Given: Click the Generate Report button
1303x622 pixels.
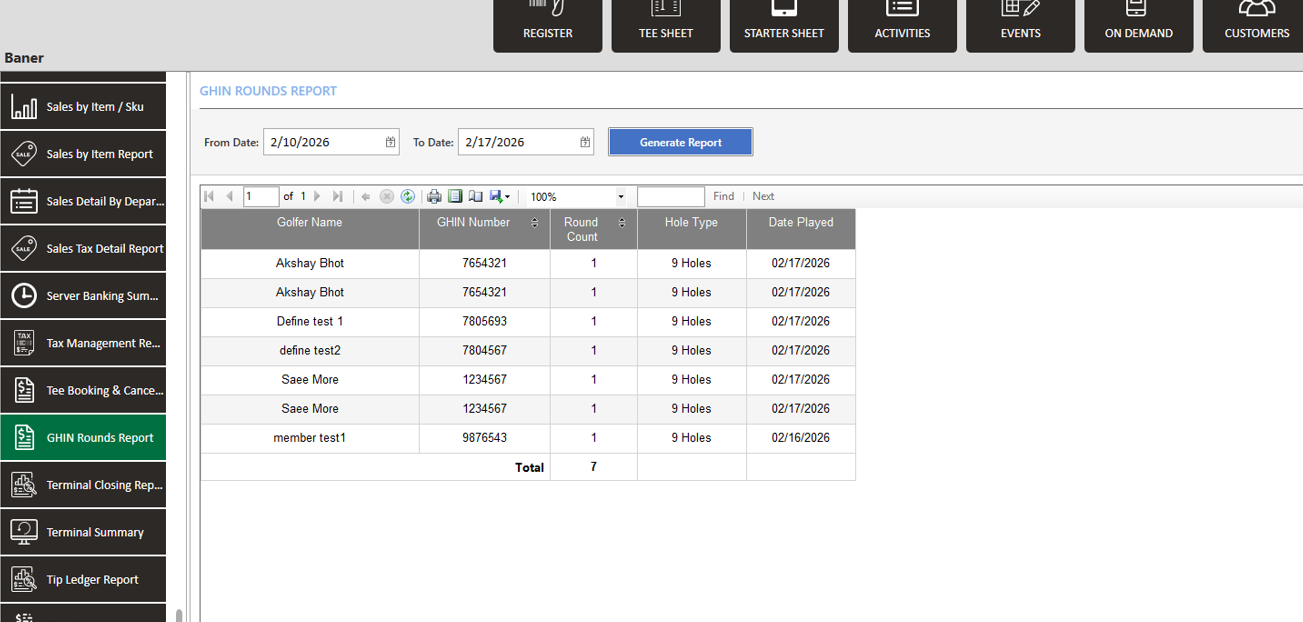Looking at the screenshot, I should [680, 142].
